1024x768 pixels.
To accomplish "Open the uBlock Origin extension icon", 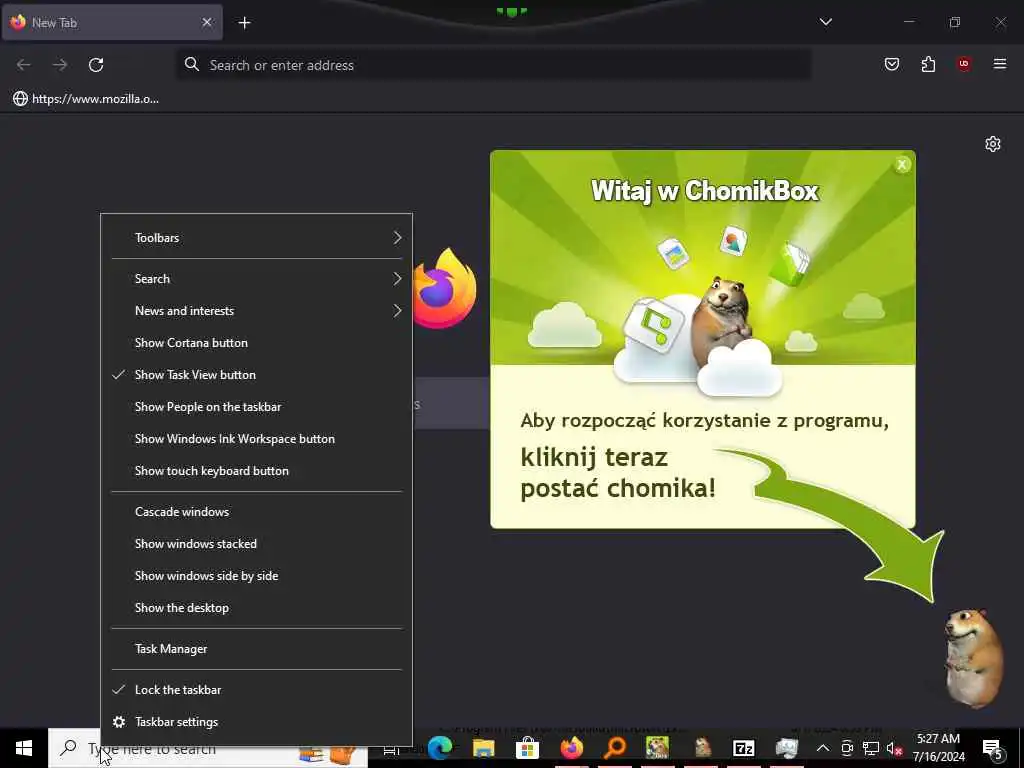I will pos(964,64).
